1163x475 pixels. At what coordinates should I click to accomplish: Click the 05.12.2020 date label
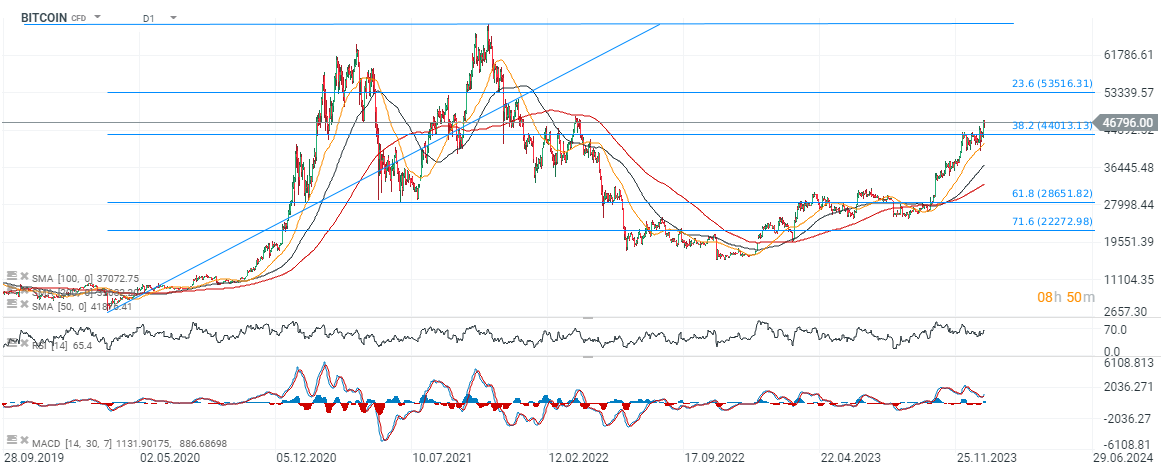[x=306, y=456]
